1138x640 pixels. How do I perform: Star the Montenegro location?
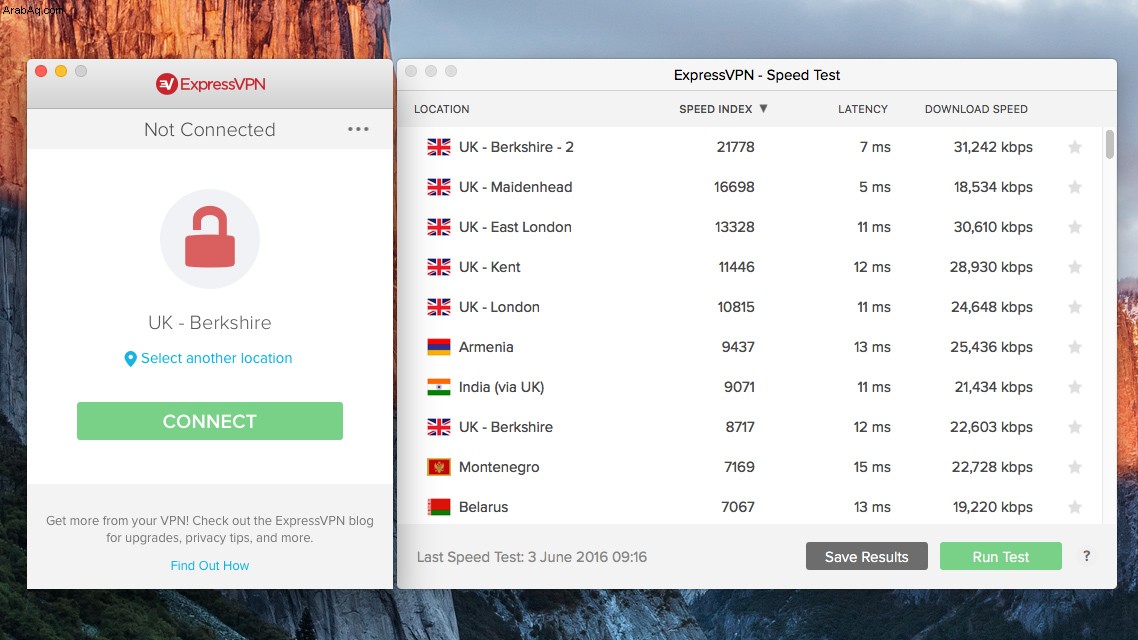(1075, 467)
